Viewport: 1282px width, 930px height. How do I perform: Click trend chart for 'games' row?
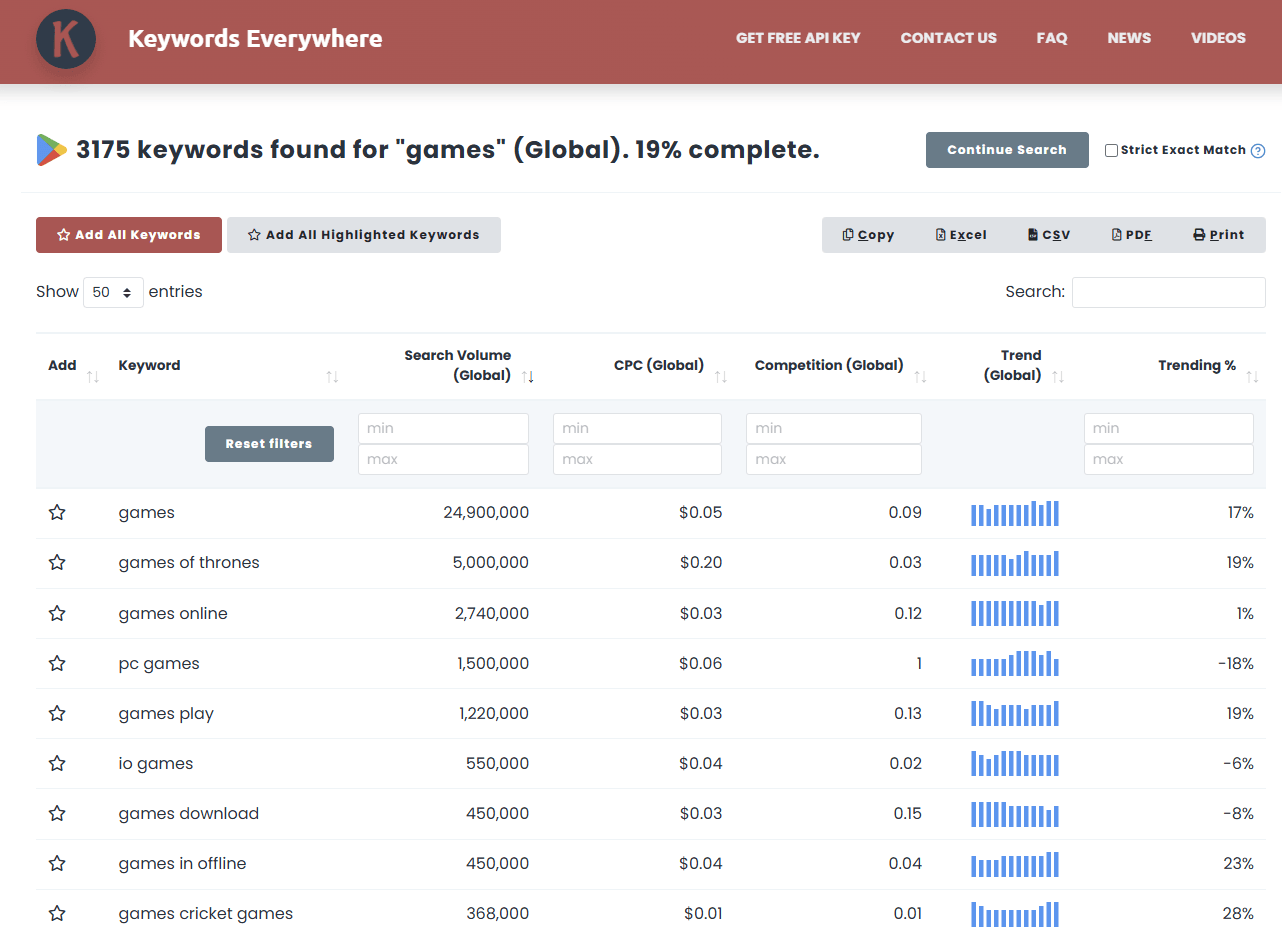tap(1015, 513)
